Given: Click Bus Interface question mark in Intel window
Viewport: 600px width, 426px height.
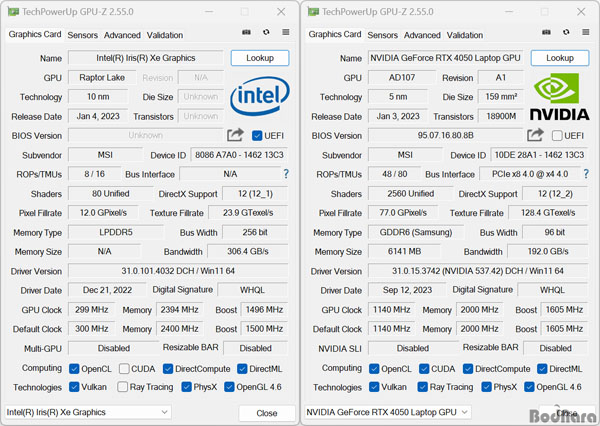Looking at the screenshot, I should [286, 174].
